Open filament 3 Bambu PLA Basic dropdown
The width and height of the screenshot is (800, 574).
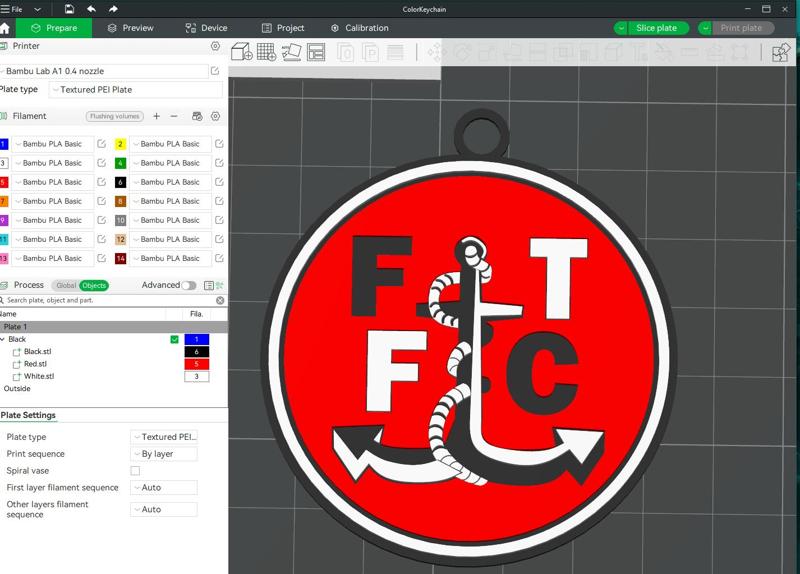tap(53, 163)
